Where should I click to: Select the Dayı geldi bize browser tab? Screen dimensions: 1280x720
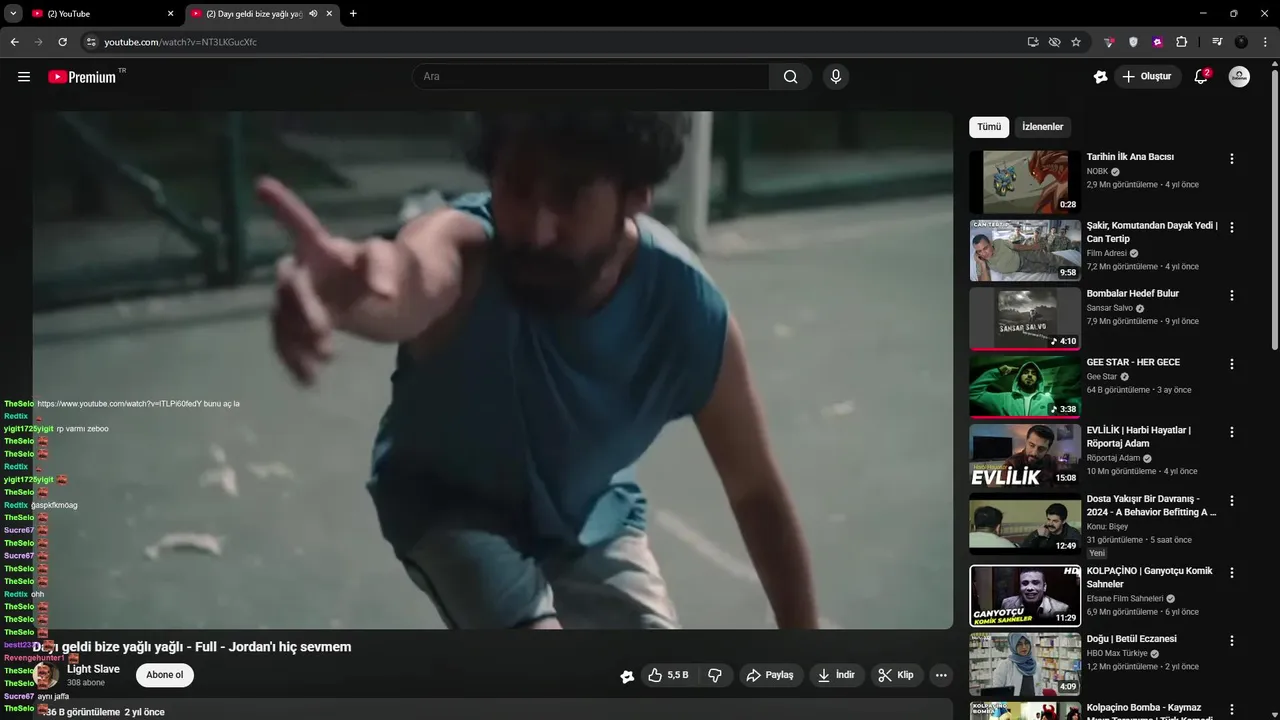pos(262,14)
